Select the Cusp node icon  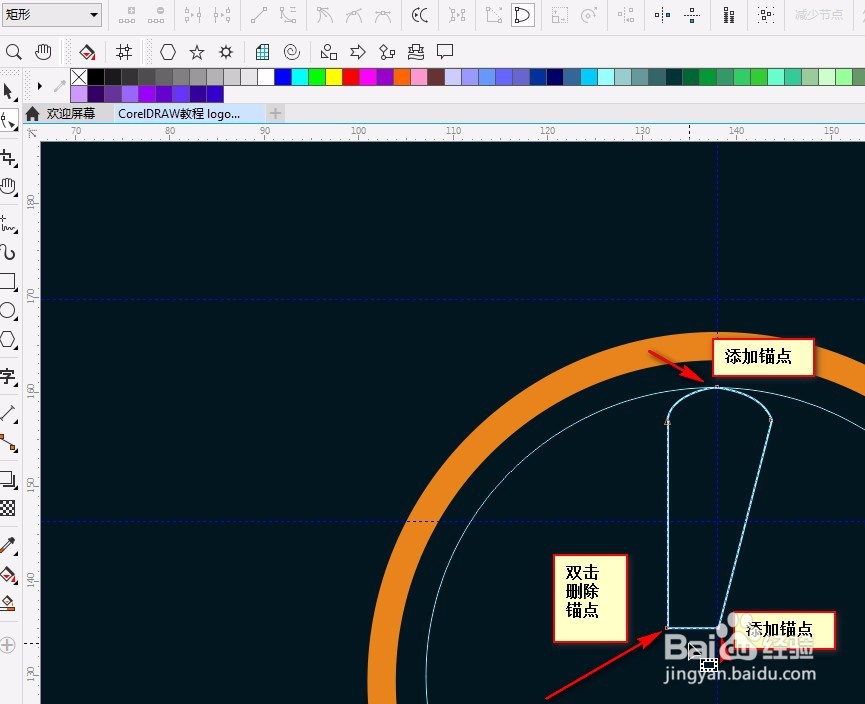[x=325, y=15]
